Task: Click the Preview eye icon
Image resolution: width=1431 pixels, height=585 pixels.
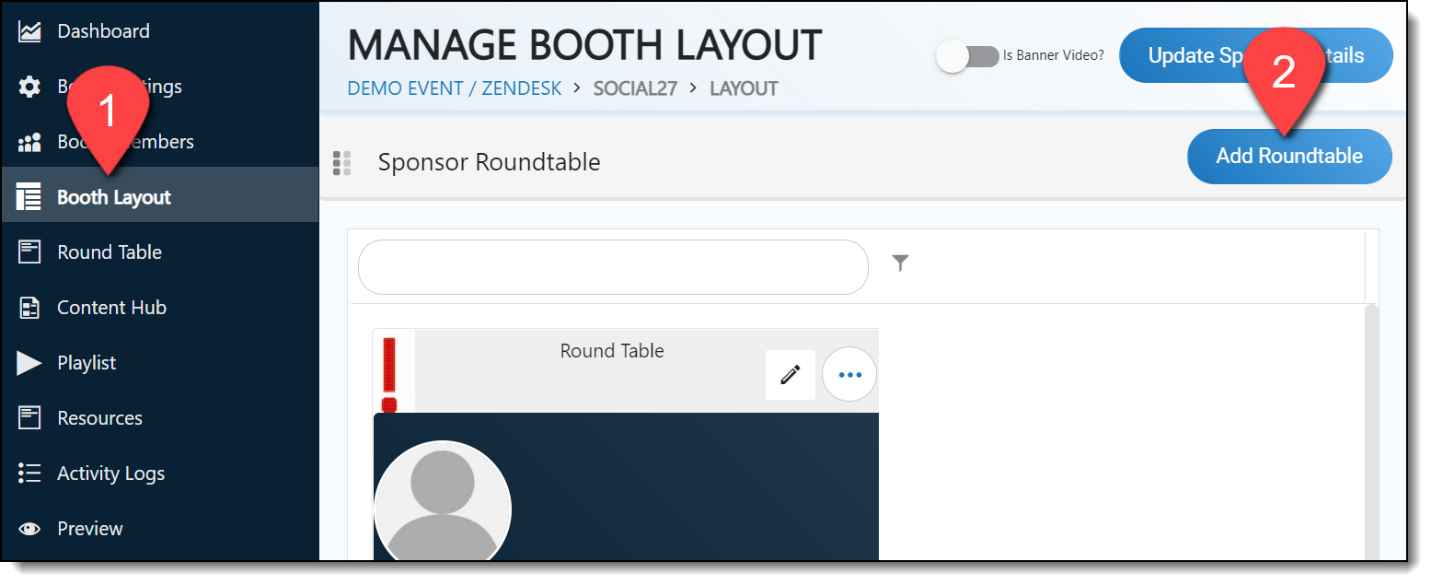Action: click(30, 529)
